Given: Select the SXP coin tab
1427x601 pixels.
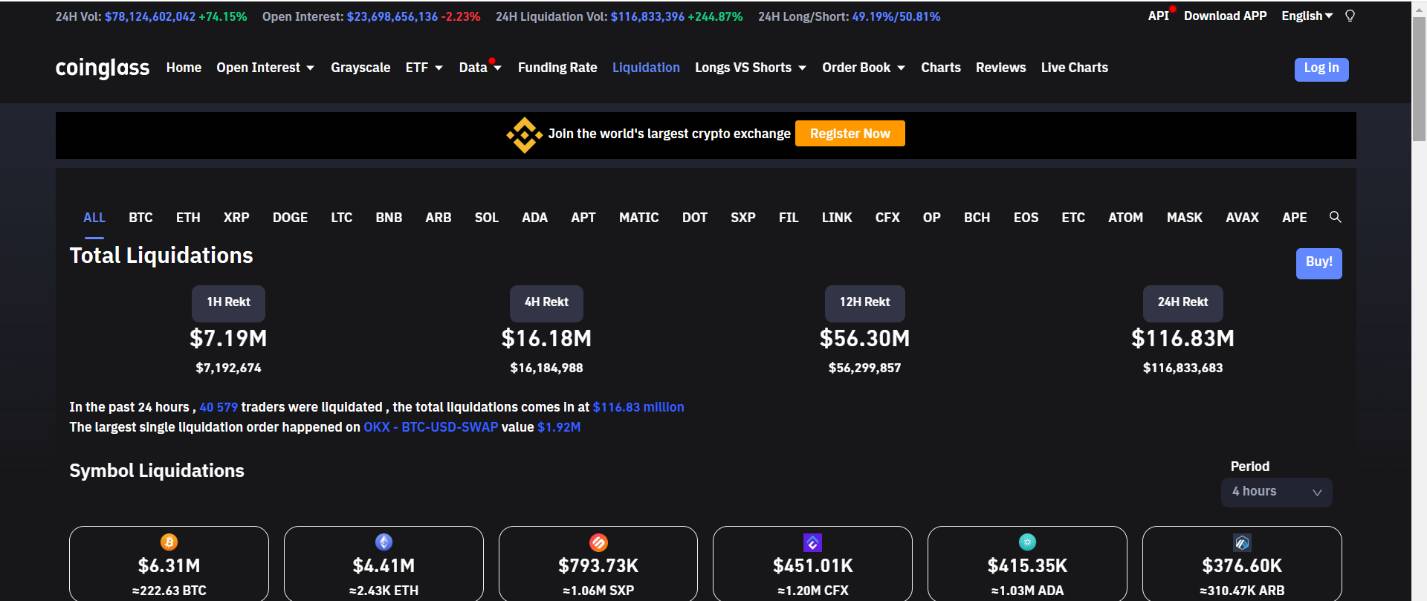Looking at the screenshot, I should coord(743,217).
